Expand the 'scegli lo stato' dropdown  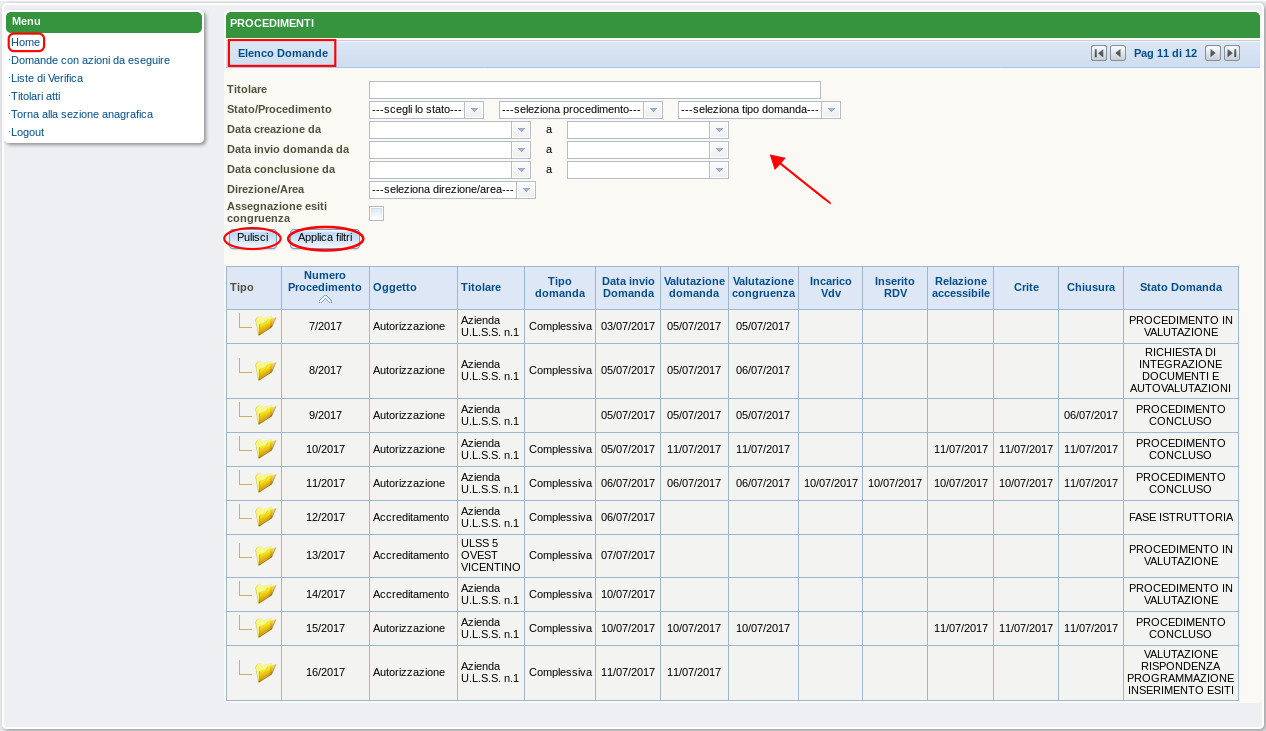click(x=474, y=110)
